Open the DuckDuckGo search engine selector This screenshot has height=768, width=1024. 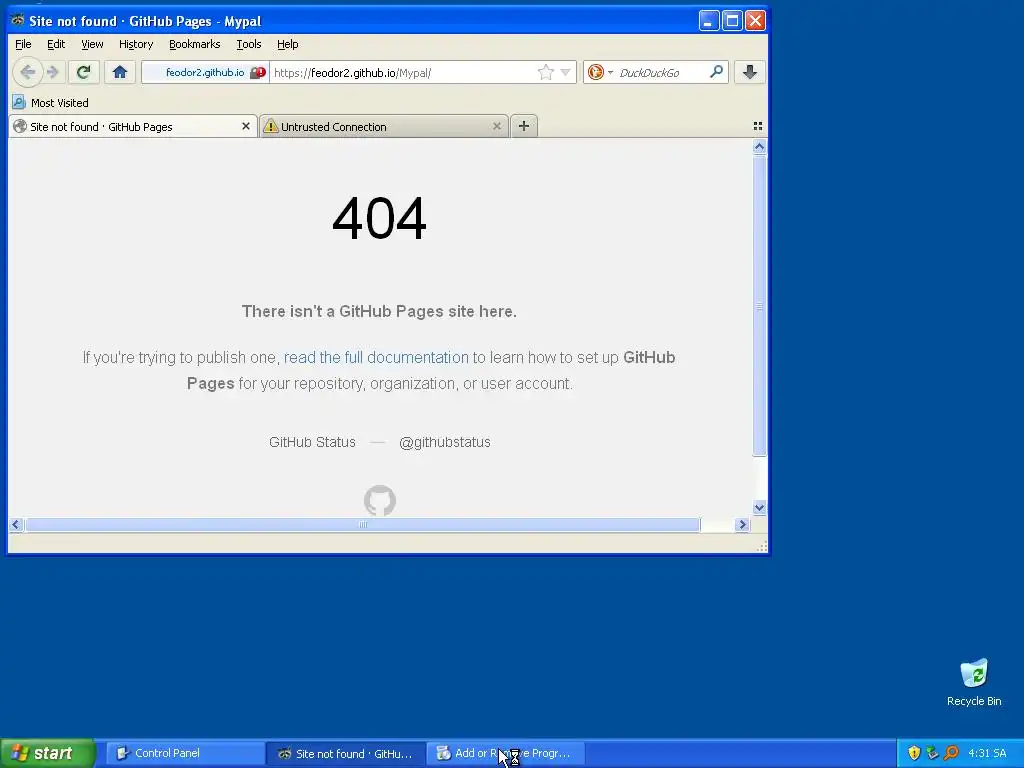point(600,72)
